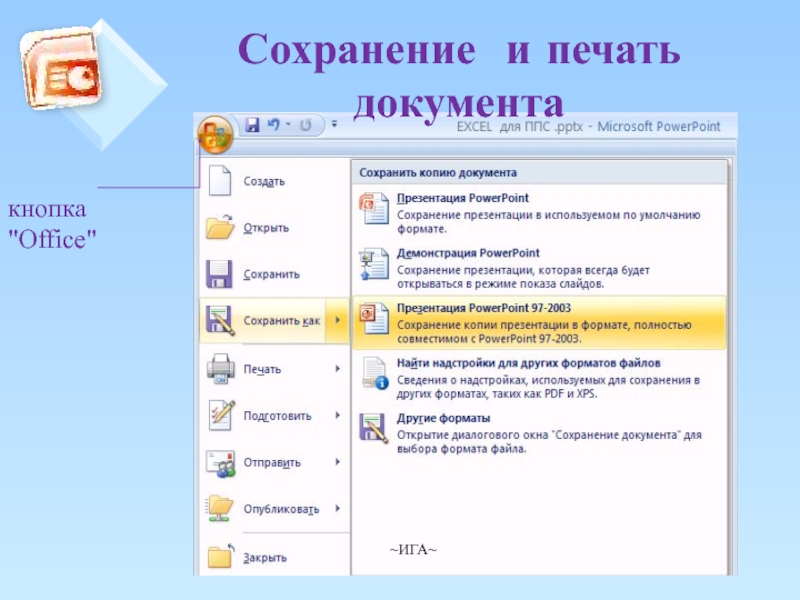This screenshot has width=800, height=600.
Task: Click the blank page icon beside Создать
Action: (x=220, y=181)
